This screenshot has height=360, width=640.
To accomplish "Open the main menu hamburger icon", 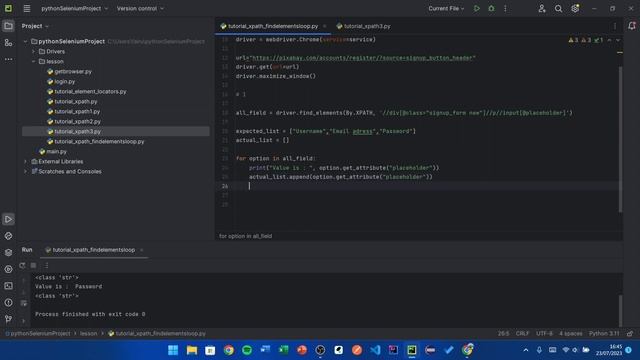I will 27,8.
